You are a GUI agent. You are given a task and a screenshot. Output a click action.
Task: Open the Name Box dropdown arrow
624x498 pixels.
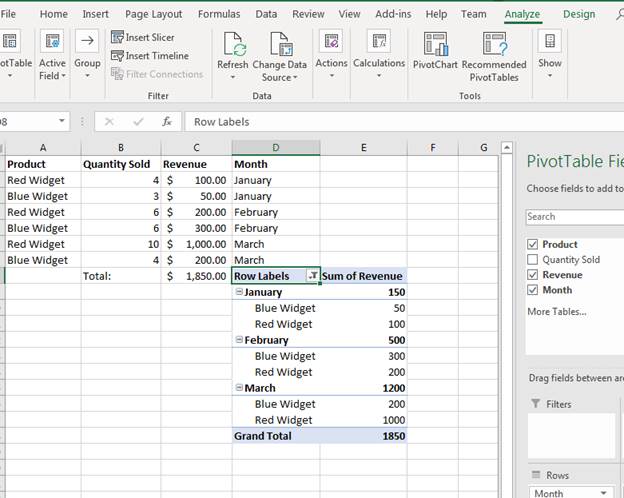(x=62, y=121)
